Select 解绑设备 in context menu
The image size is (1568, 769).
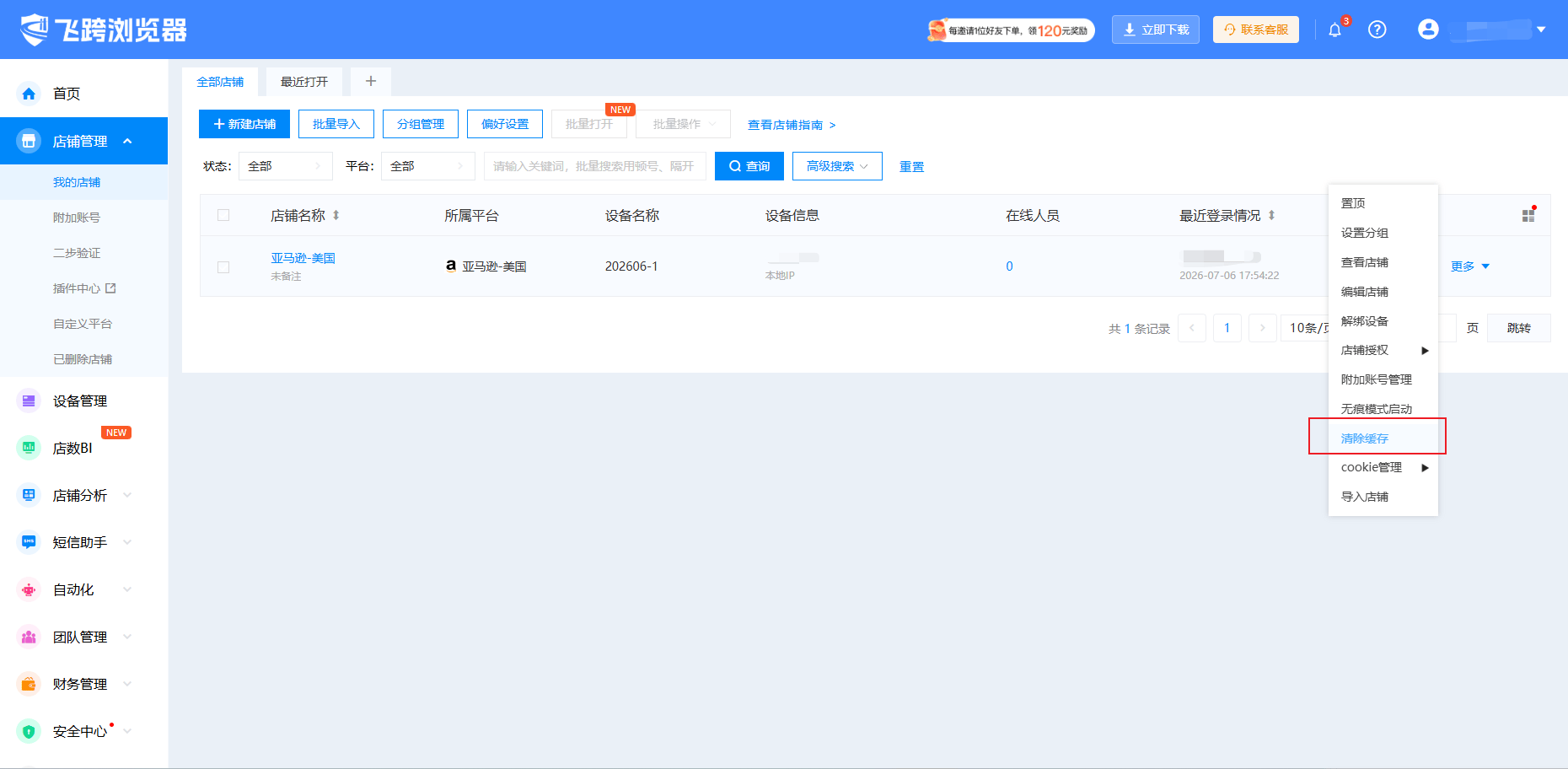(x=1383, y=321)
